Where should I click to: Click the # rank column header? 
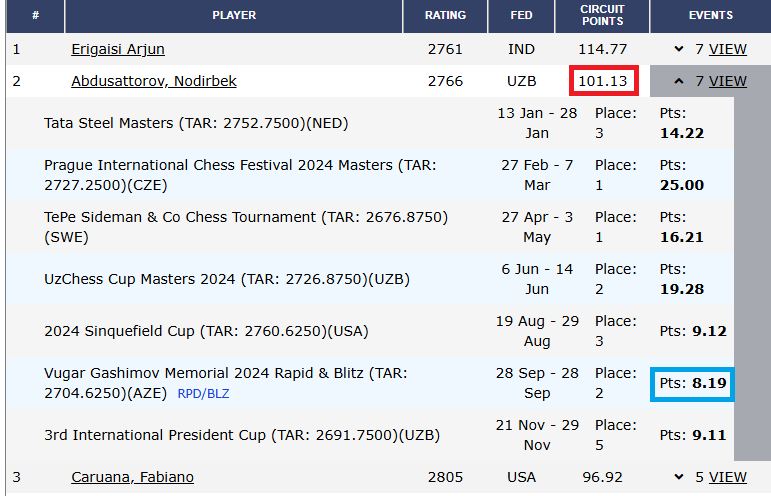35,16
